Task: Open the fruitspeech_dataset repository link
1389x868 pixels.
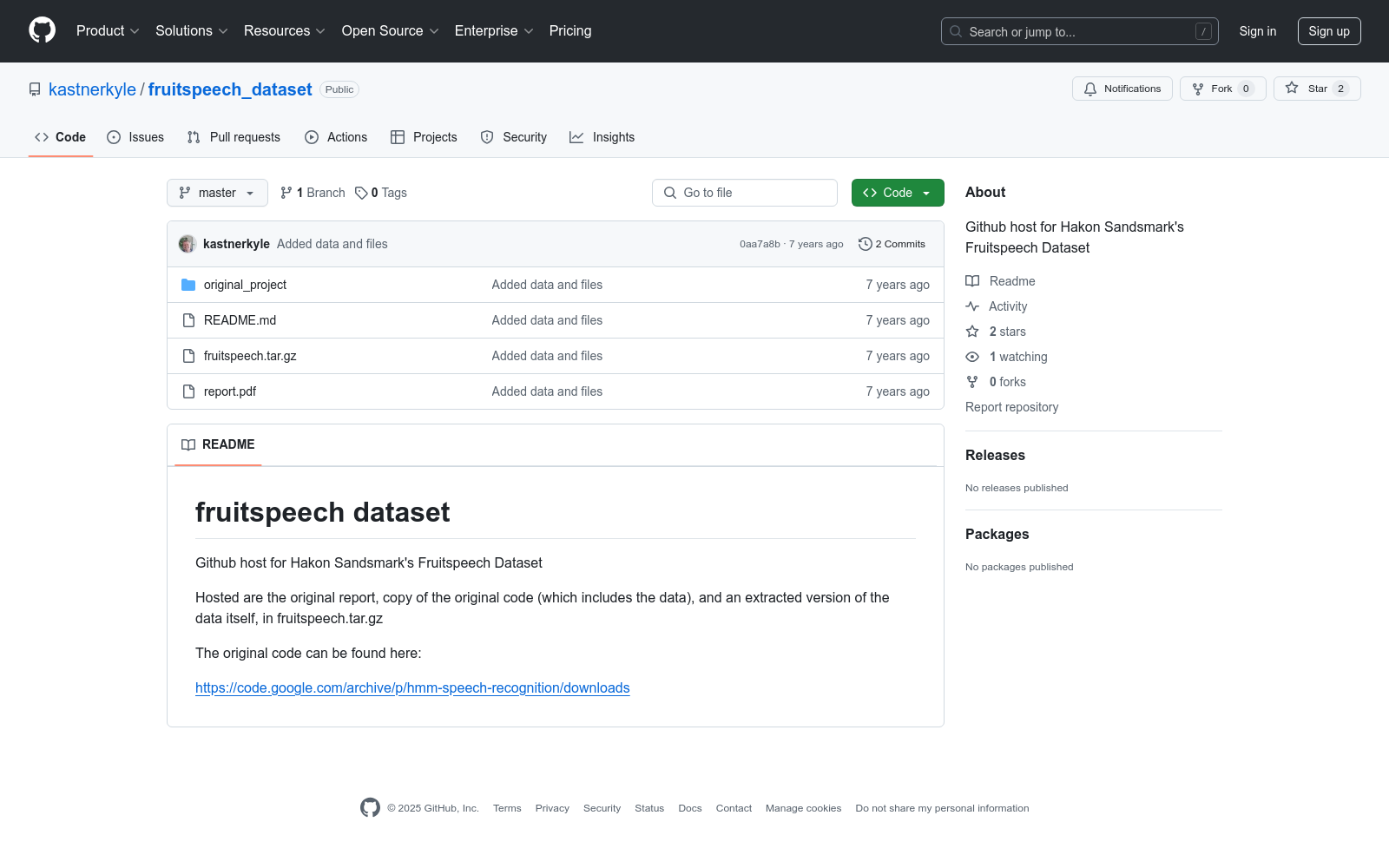Action: (230, 89)
